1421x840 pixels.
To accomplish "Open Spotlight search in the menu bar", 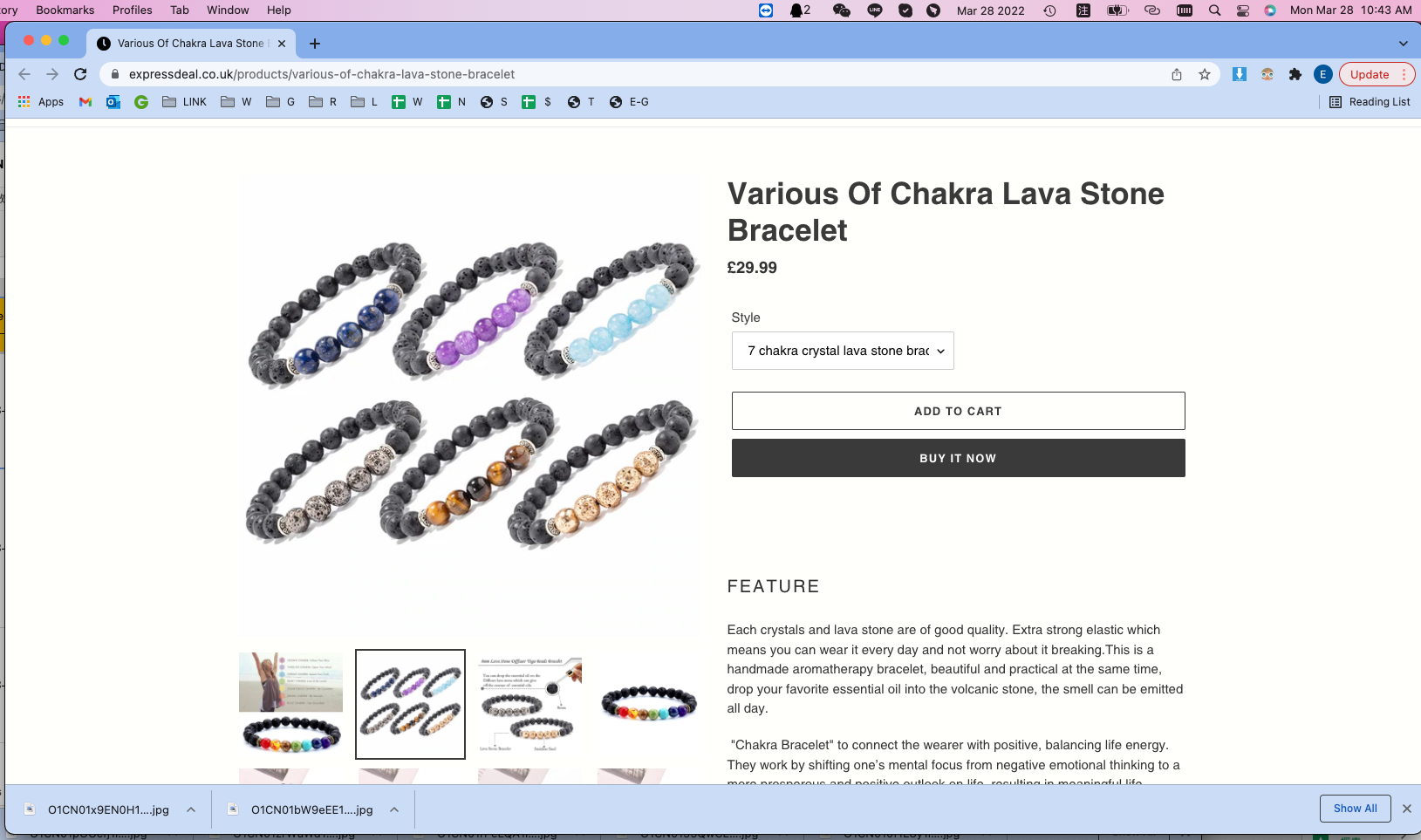I will click(1214, 10).
